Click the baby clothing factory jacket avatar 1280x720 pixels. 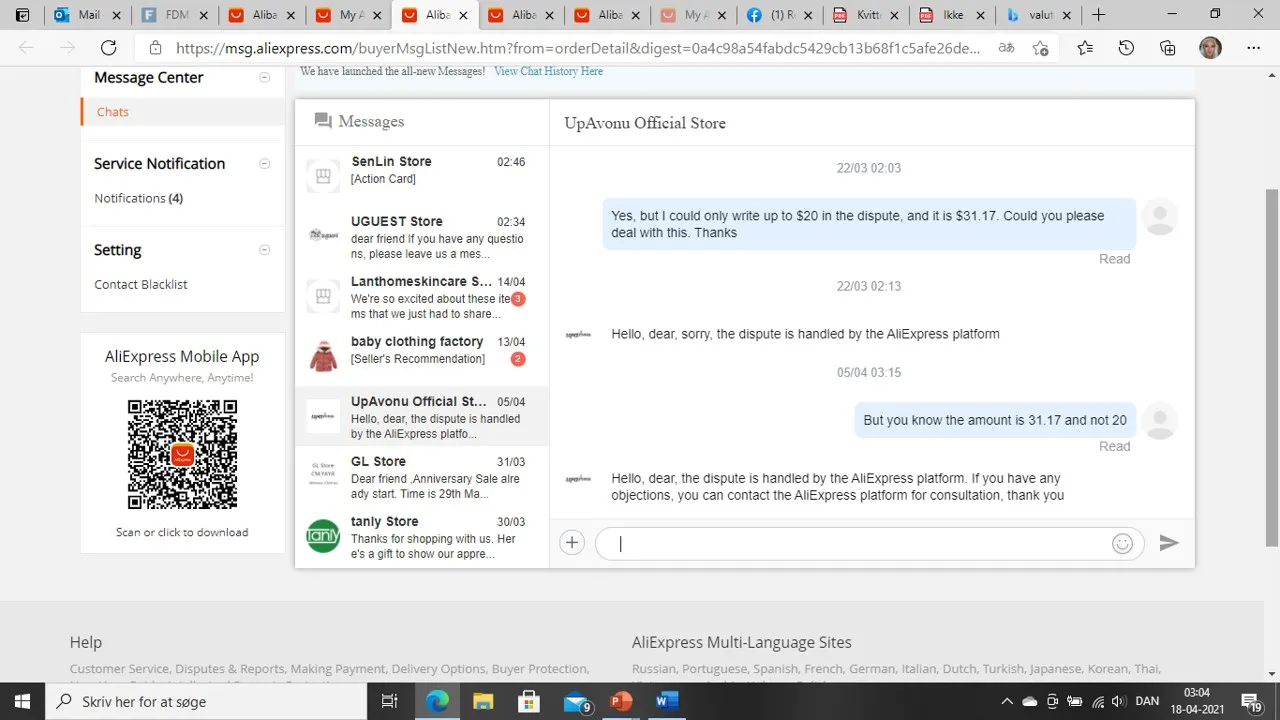(323, 356)
